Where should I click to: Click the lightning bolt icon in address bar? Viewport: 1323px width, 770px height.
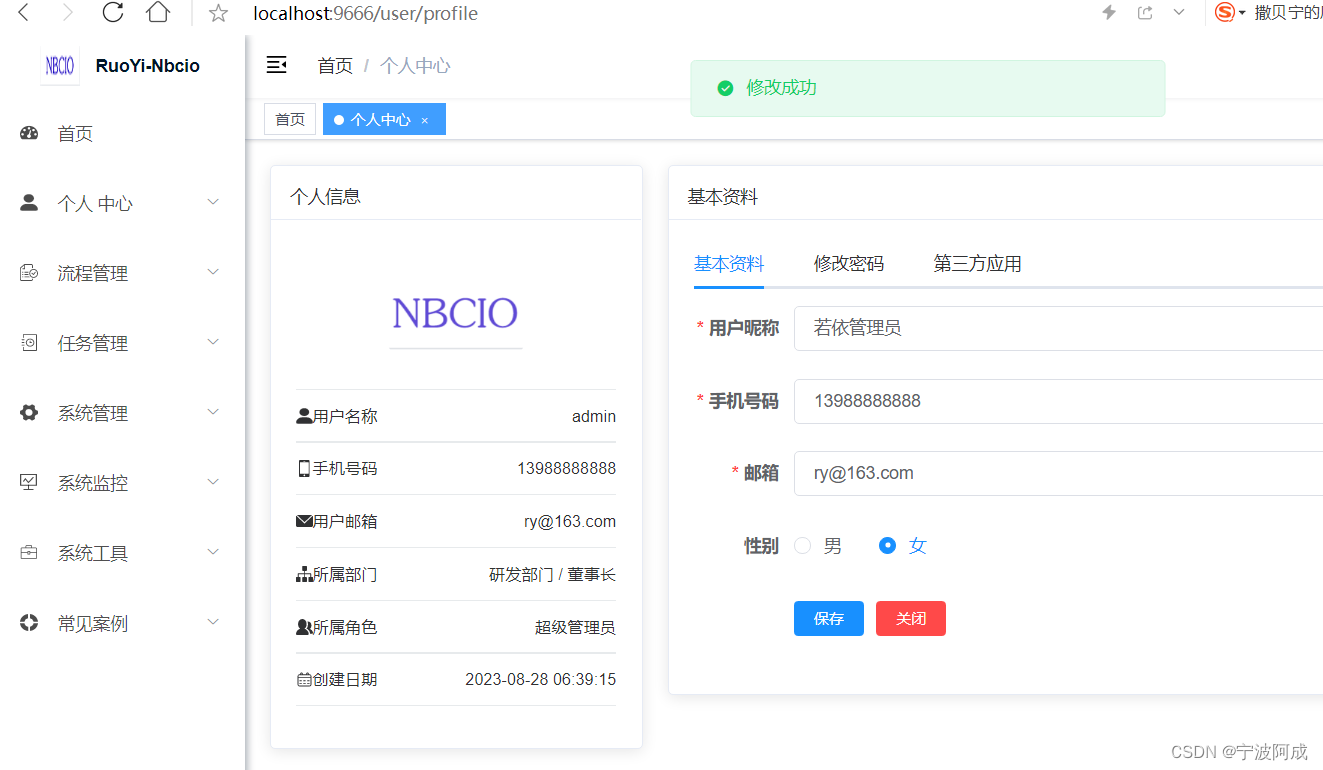tap(1109, 13)
